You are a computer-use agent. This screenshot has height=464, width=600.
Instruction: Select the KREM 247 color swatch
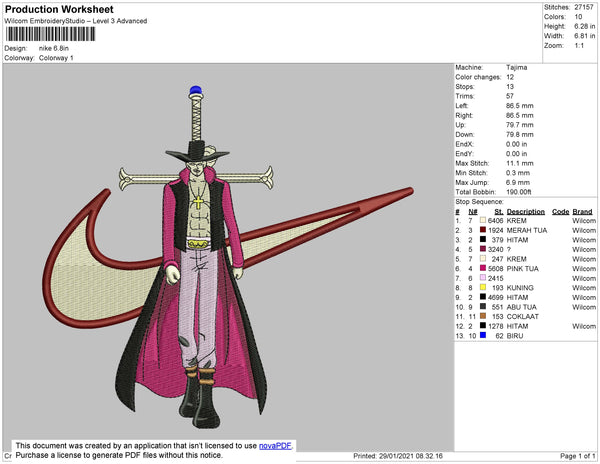pyautogui.click(x=483, y=259)
